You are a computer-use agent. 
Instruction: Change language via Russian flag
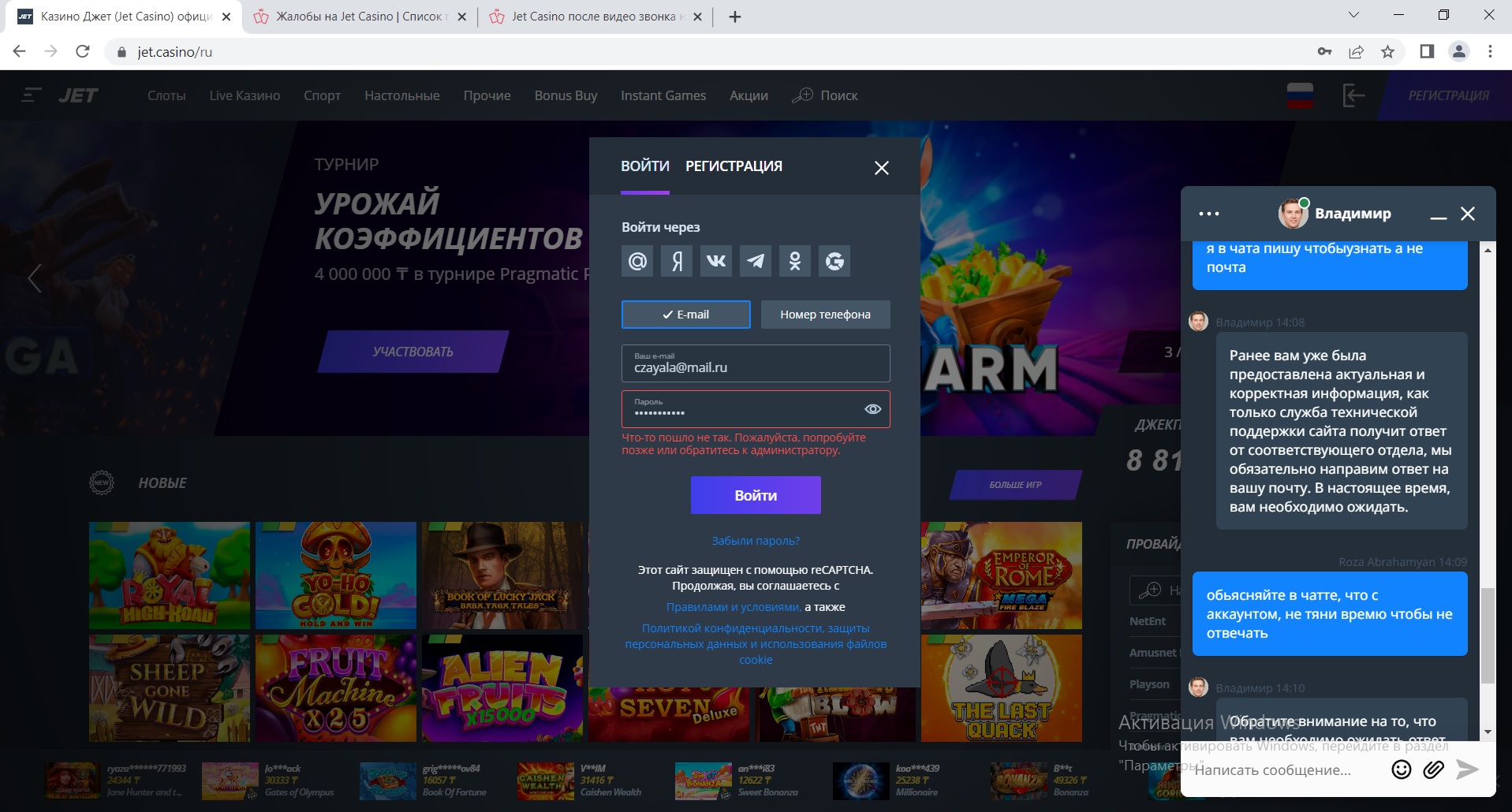(1300, 95)
